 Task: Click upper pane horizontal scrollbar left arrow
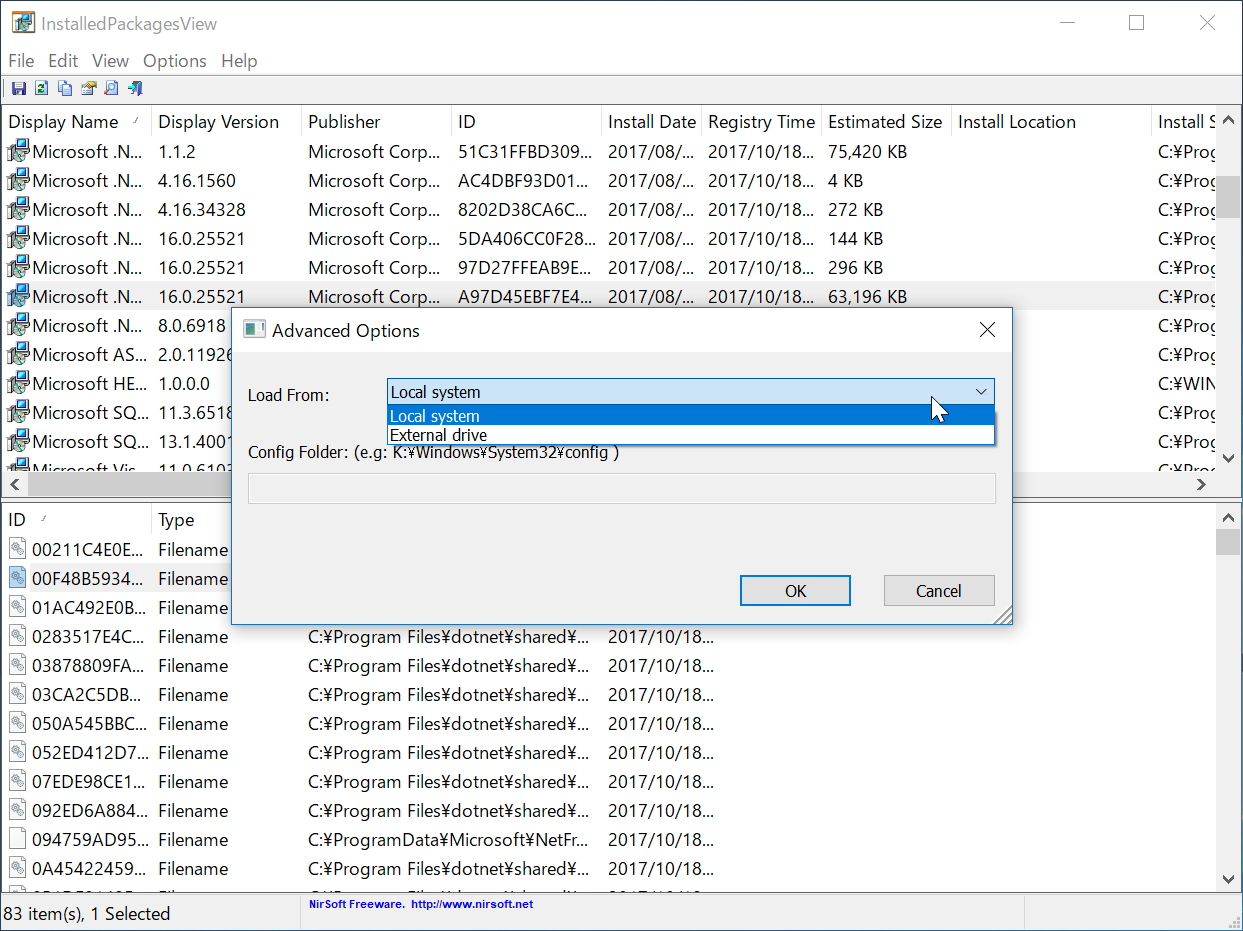click(x=14, y=484)
